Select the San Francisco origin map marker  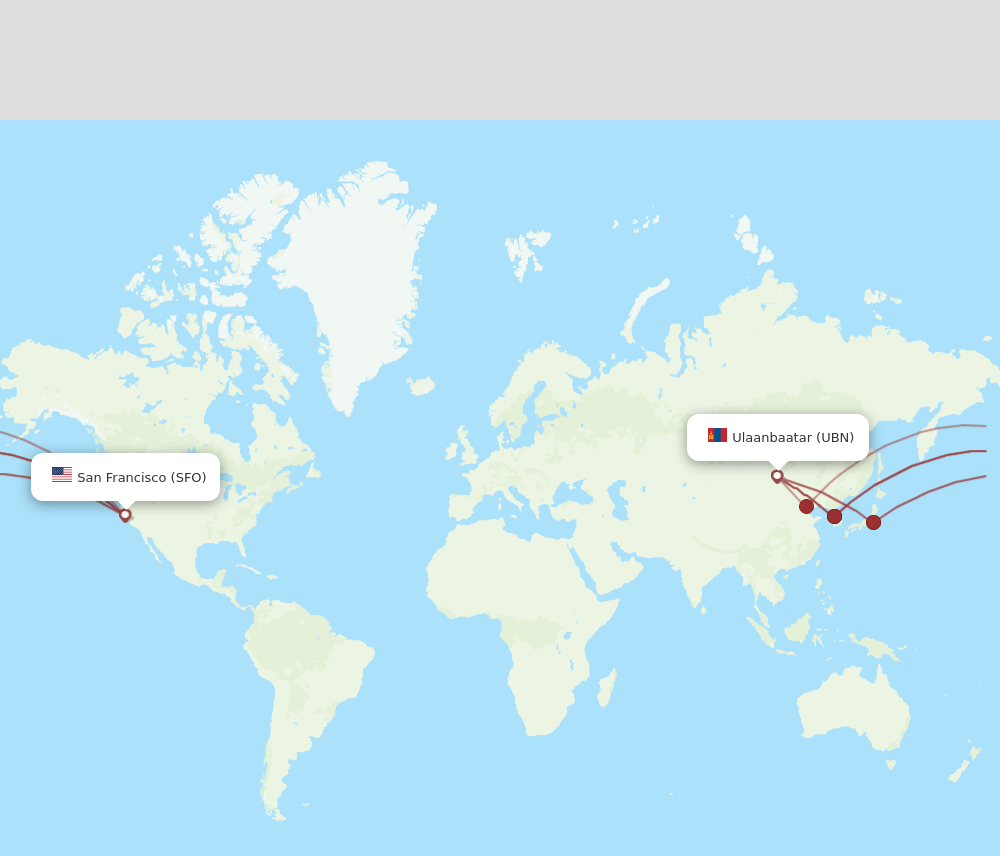[125, 515]
